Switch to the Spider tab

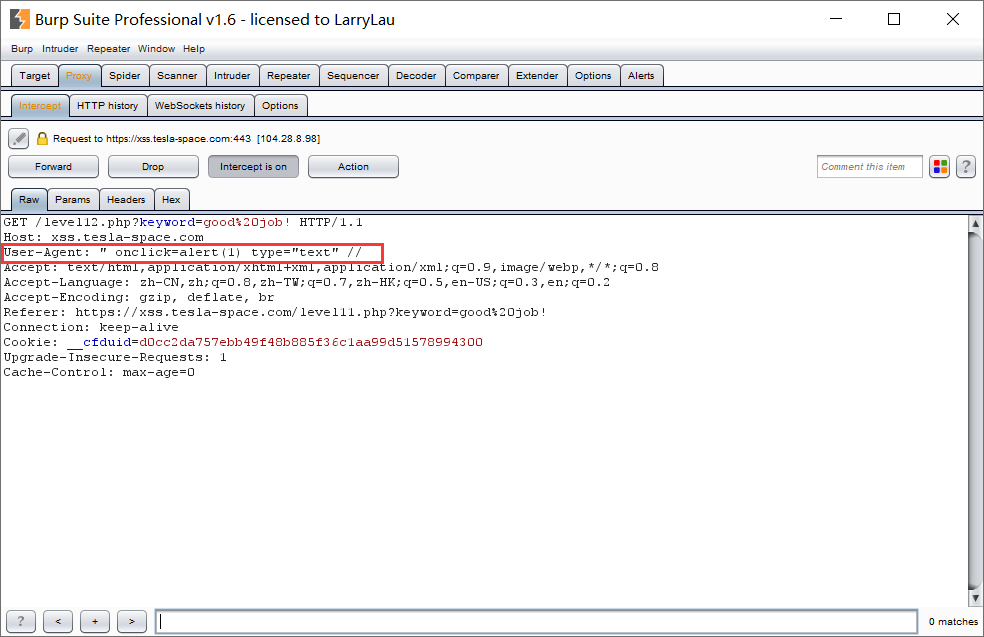[x=125, y=76]
